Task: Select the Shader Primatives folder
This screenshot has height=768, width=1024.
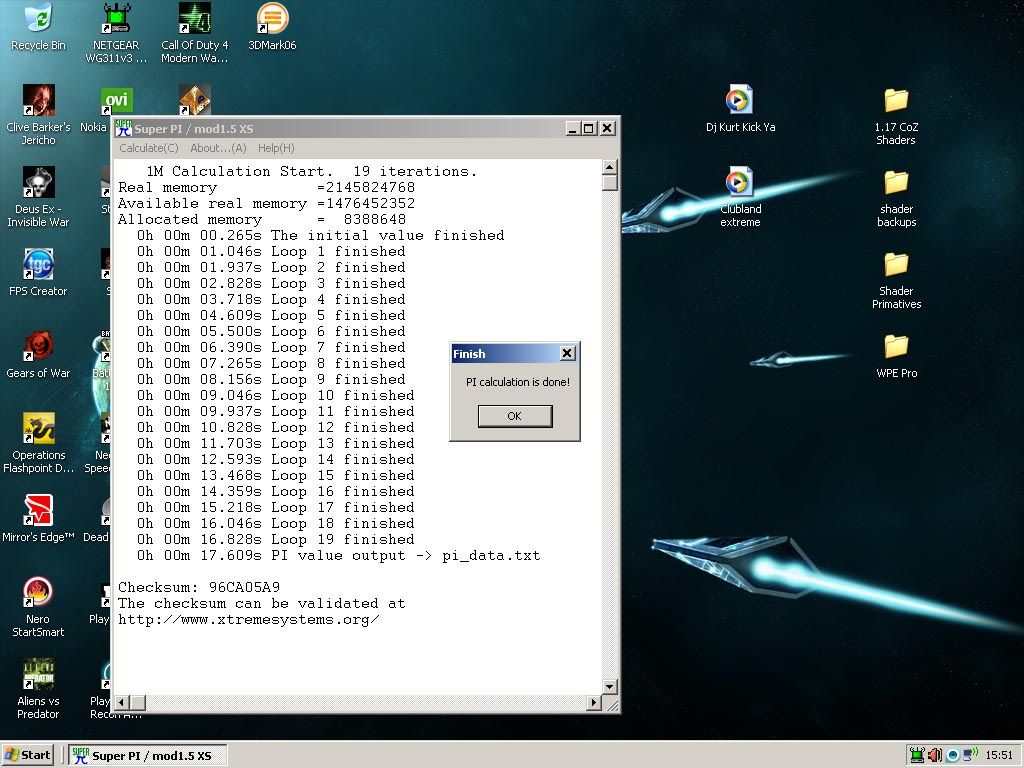Action: [x=896, y=280]
